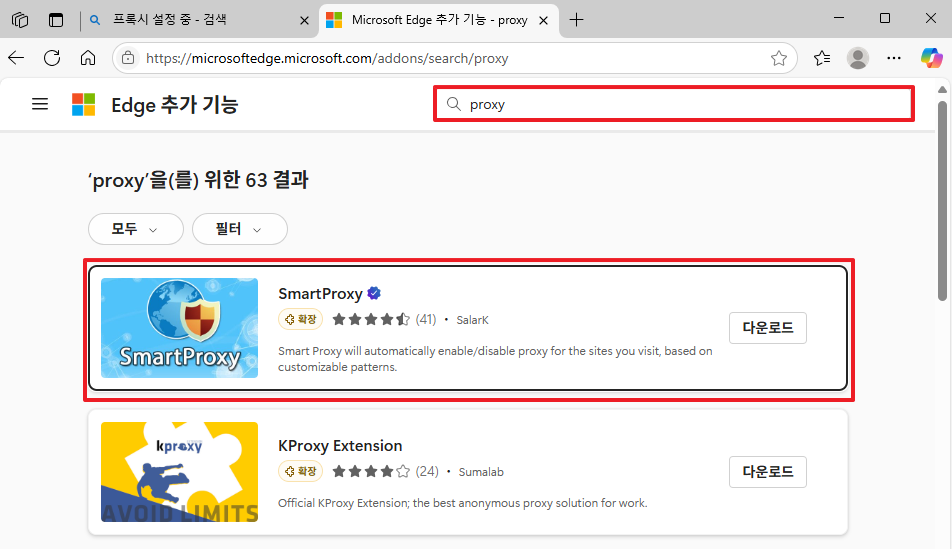Viewport: 952px width, 549px height.
Task: Launch the Copilot icon
Action: click(931, 58)
